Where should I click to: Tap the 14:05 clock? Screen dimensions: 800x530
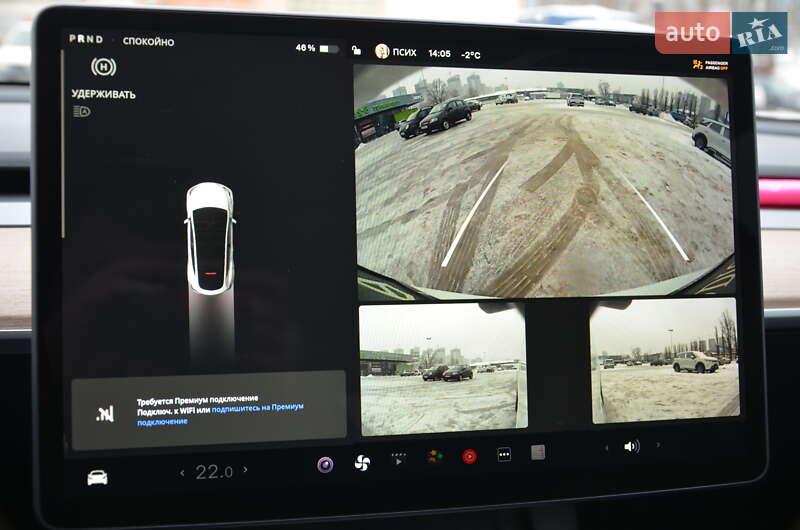coord(439,53)
